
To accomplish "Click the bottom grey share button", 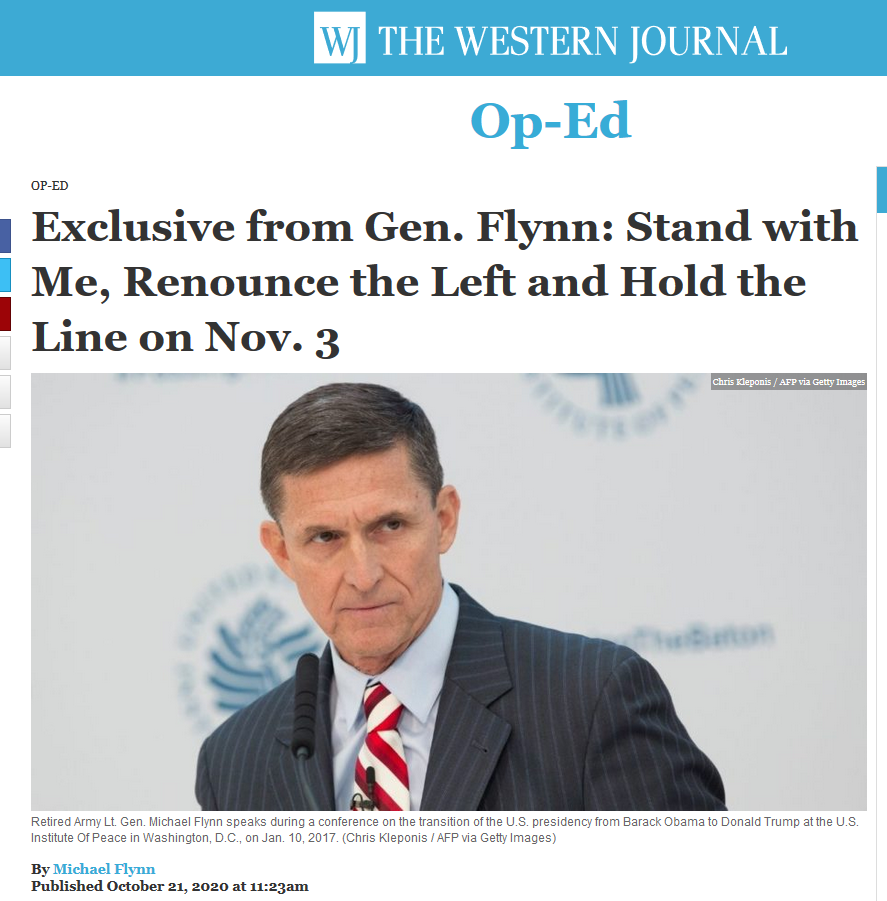I will (5, 431).
